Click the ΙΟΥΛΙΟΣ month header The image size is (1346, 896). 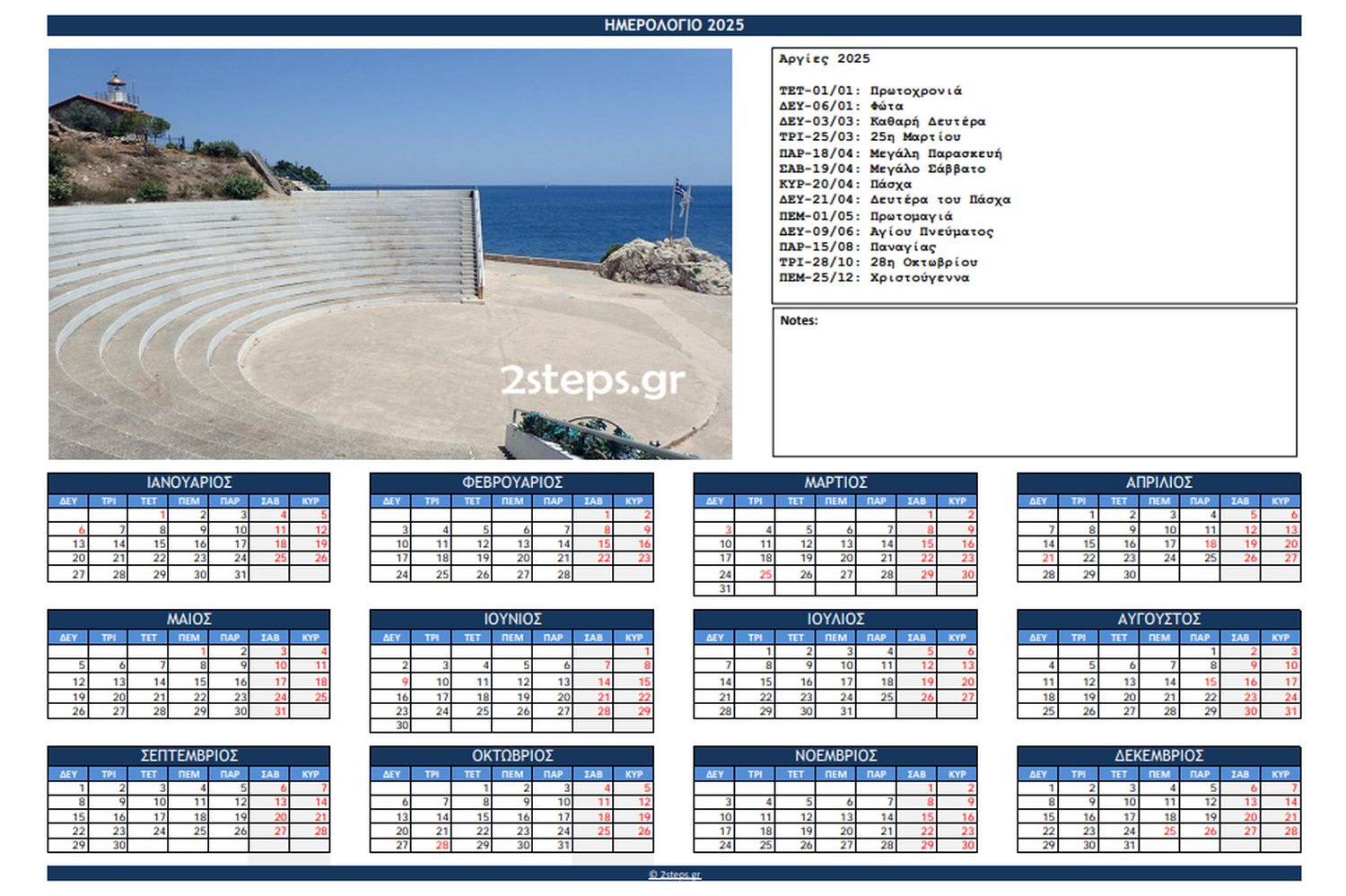coord(835,619)
